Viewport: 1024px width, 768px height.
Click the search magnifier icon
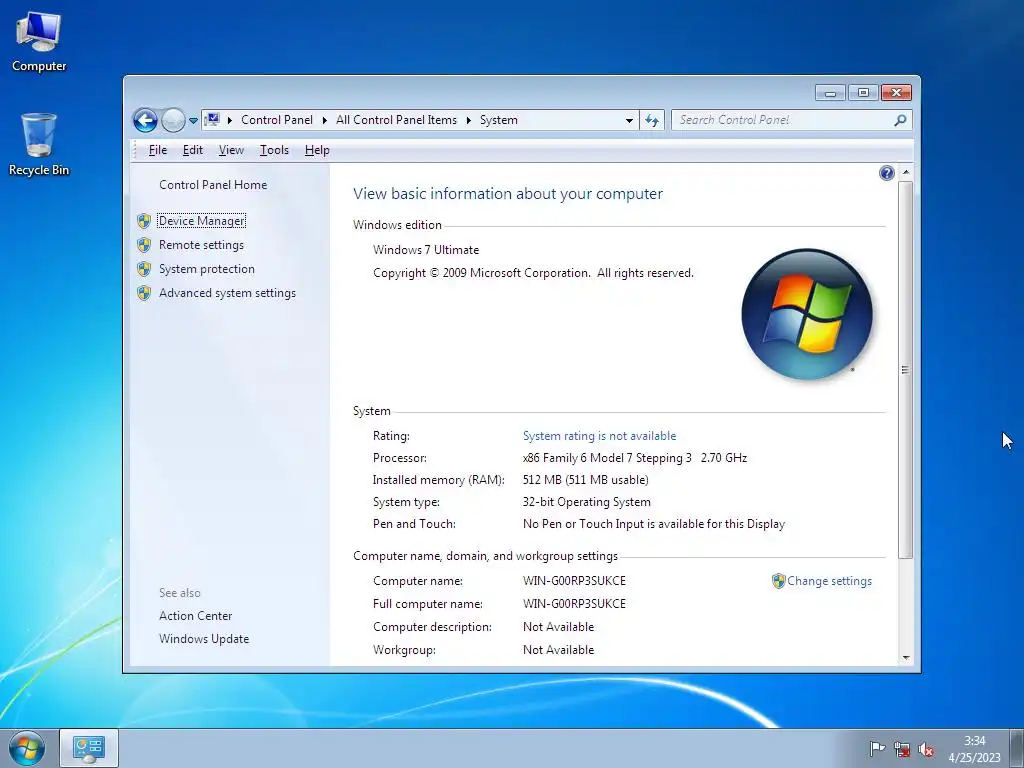pyautogui.click(x=900, y=120)
